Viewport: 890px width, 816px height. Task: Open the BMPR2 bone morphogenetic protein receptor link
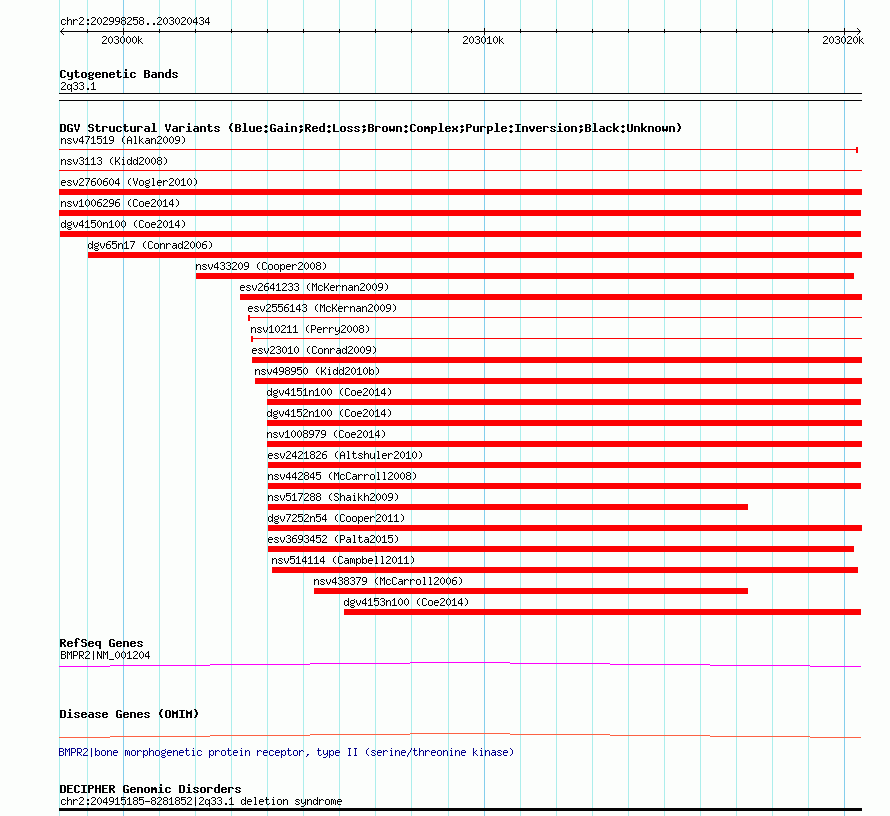pyautogui.click(x=286, y=752)
